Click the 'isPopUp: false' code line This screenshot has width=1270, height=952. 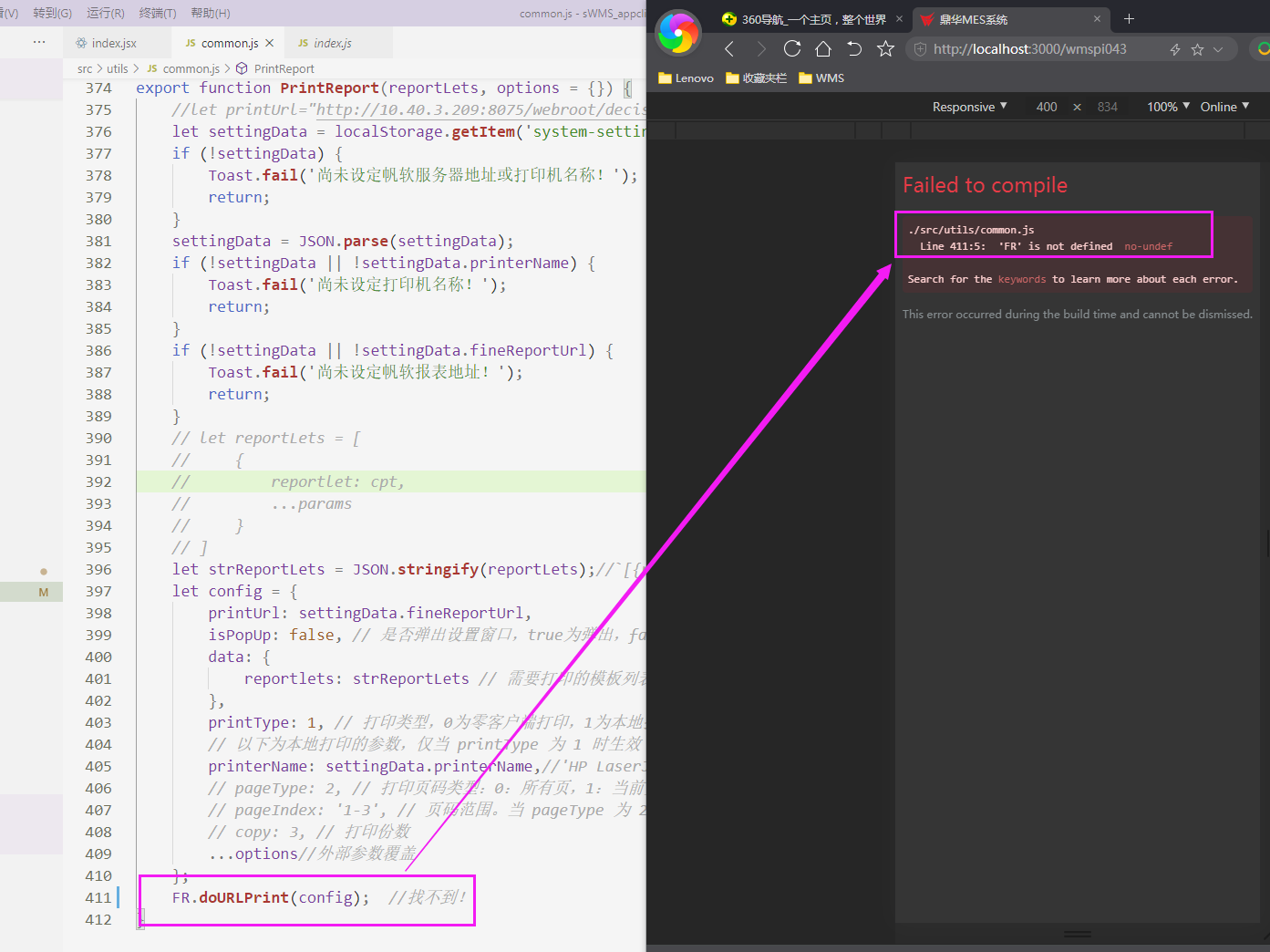click(x=274, y=635)
